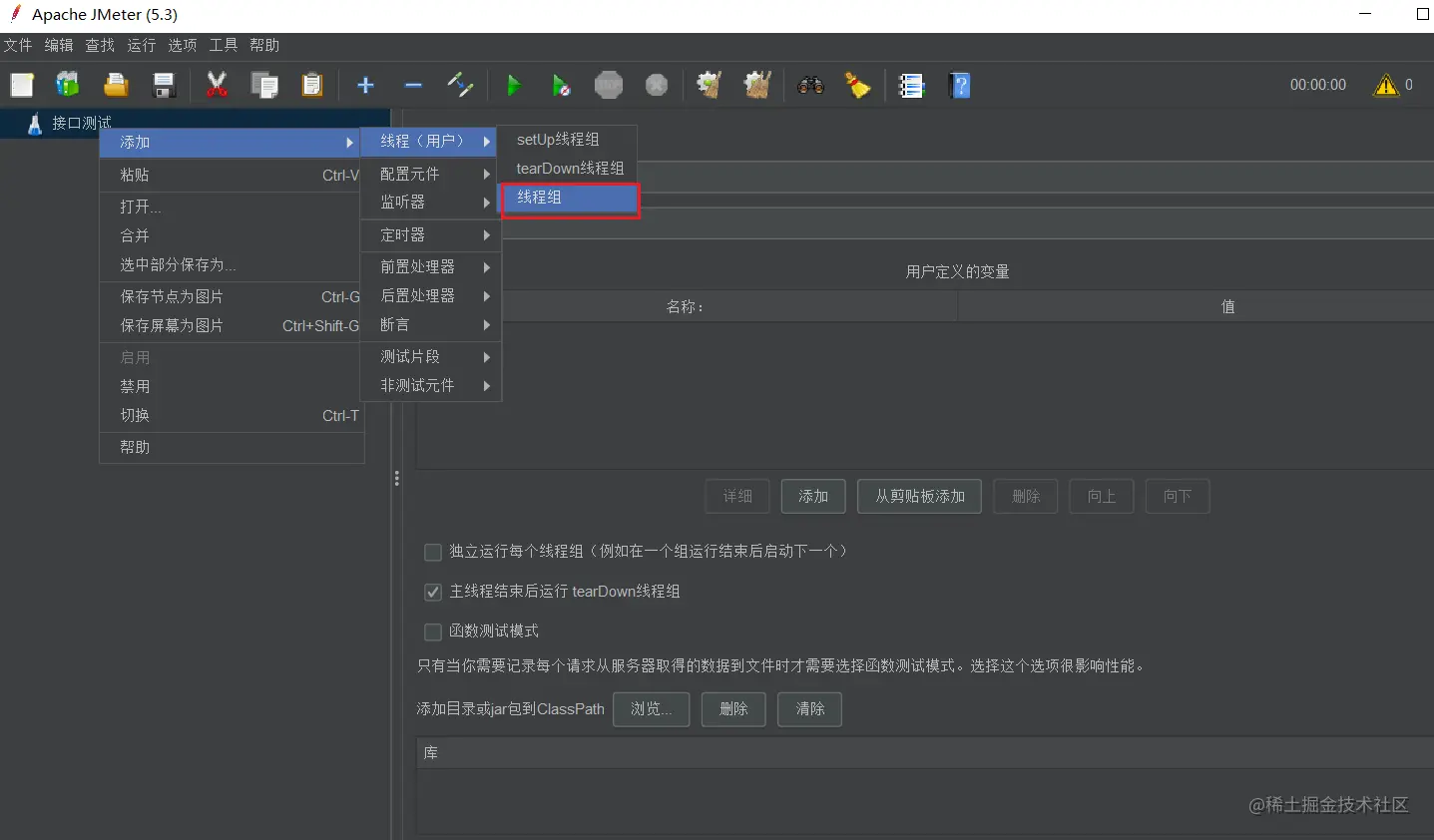
Task: Click the Collapse all minus icon
Action: [413, 86]
